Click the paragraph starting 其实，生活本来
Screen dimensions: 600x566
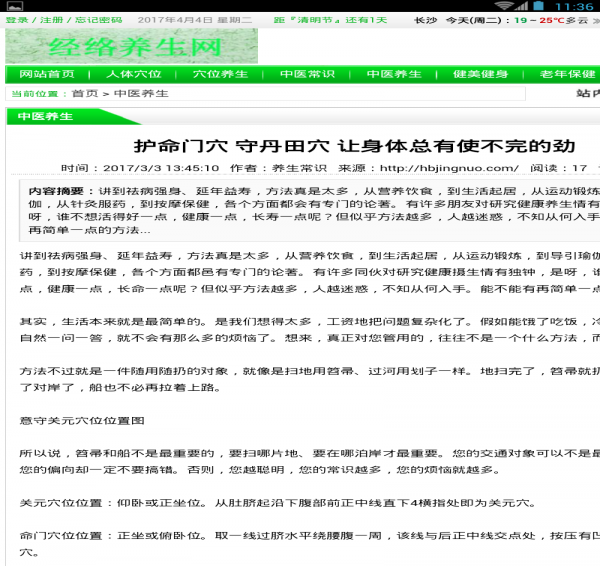click(310, 330)
